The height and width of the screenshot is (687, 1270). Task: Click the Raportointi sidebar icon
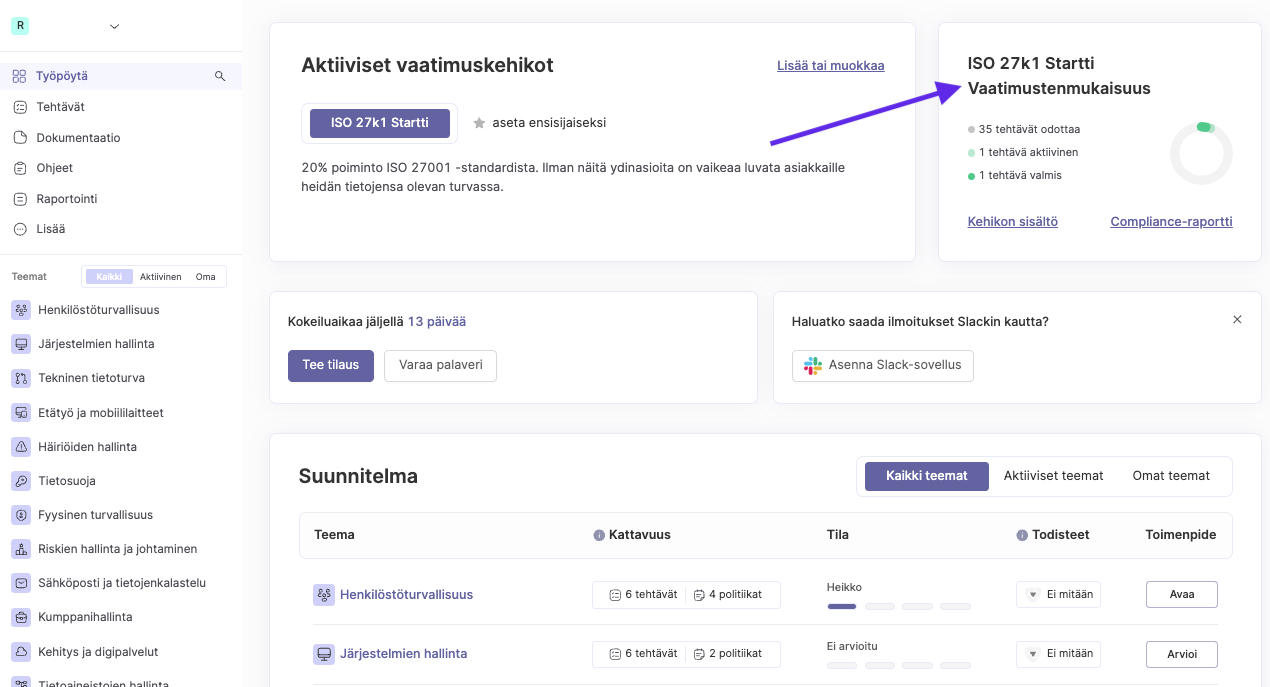click(19, 198)
